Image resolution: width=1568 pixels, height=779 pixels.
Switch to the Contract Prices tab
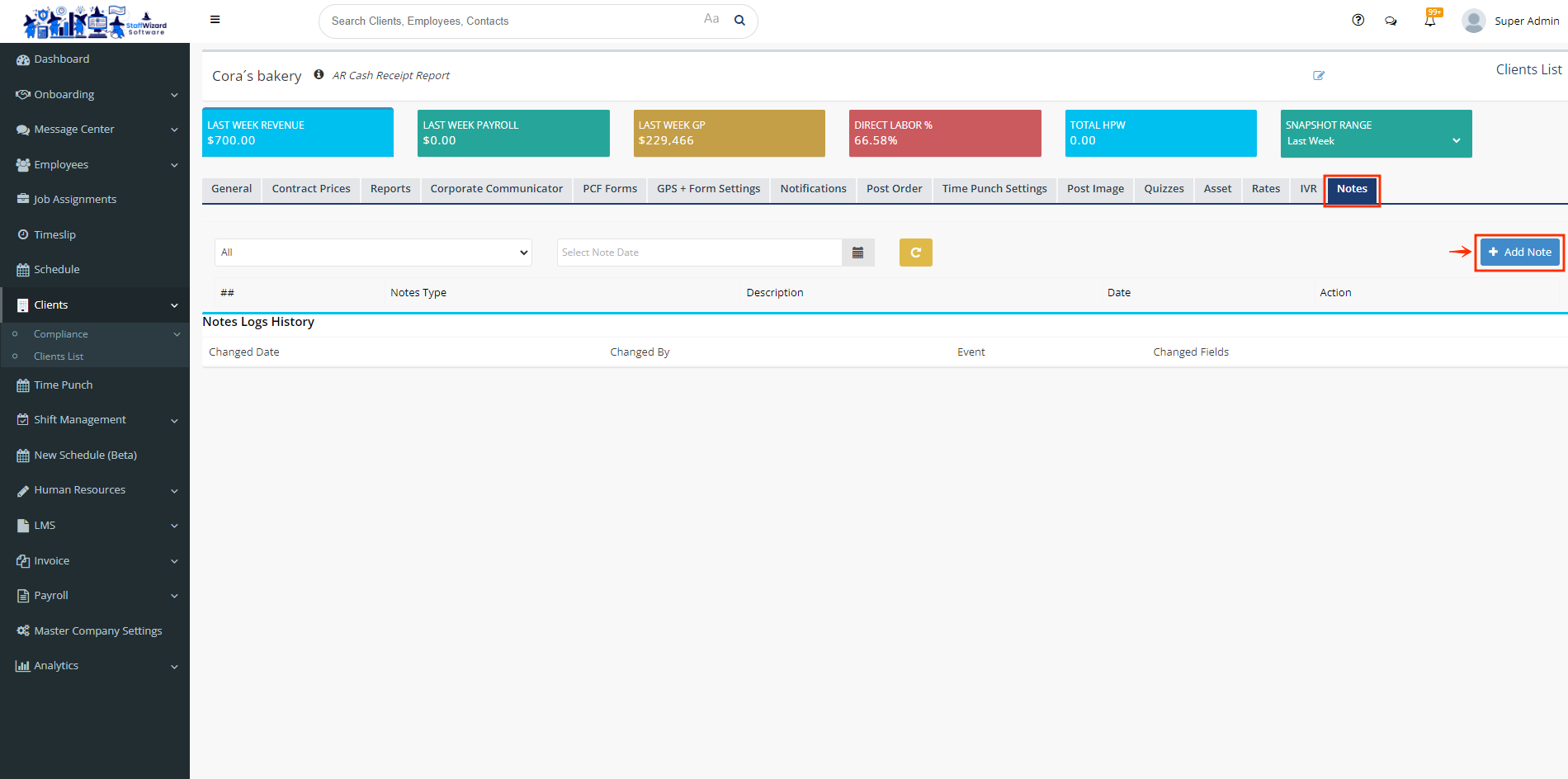click(x=311, y=189)
